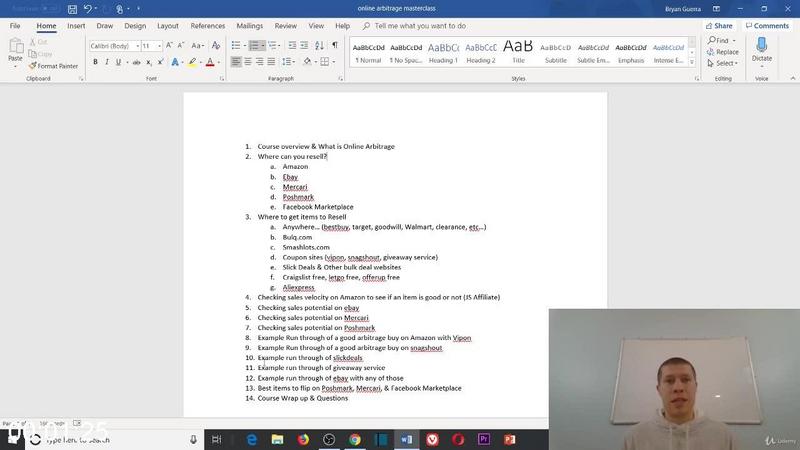The image size is (800, 450).
Task: Toggle Align Left
Action: pyautogui.click(x=236, y=62)
